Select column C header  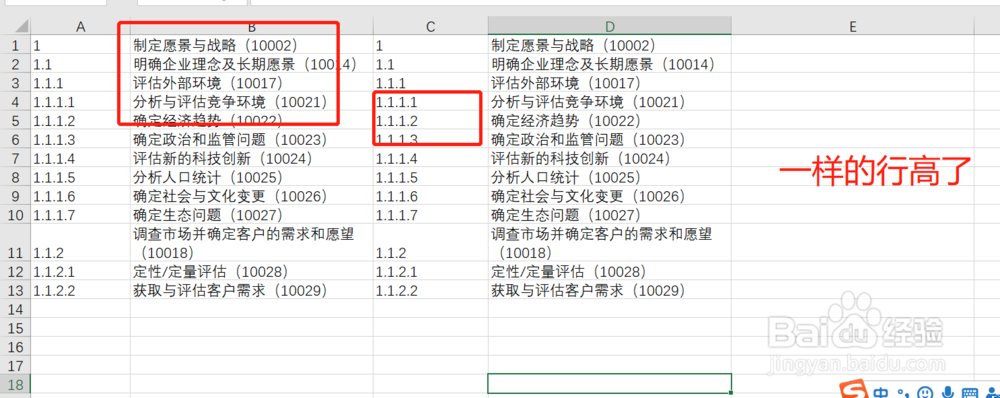click(430, 26)
